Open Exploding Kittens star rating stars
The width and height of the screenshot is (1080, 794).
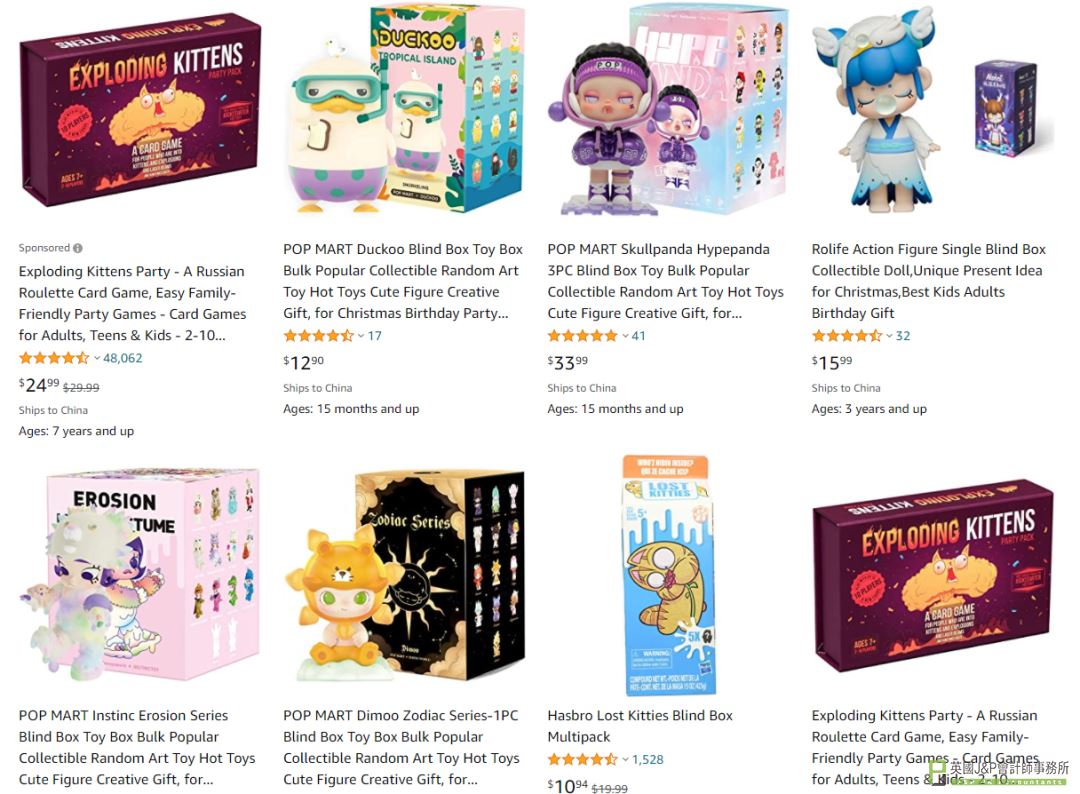[x=54, y=358]
